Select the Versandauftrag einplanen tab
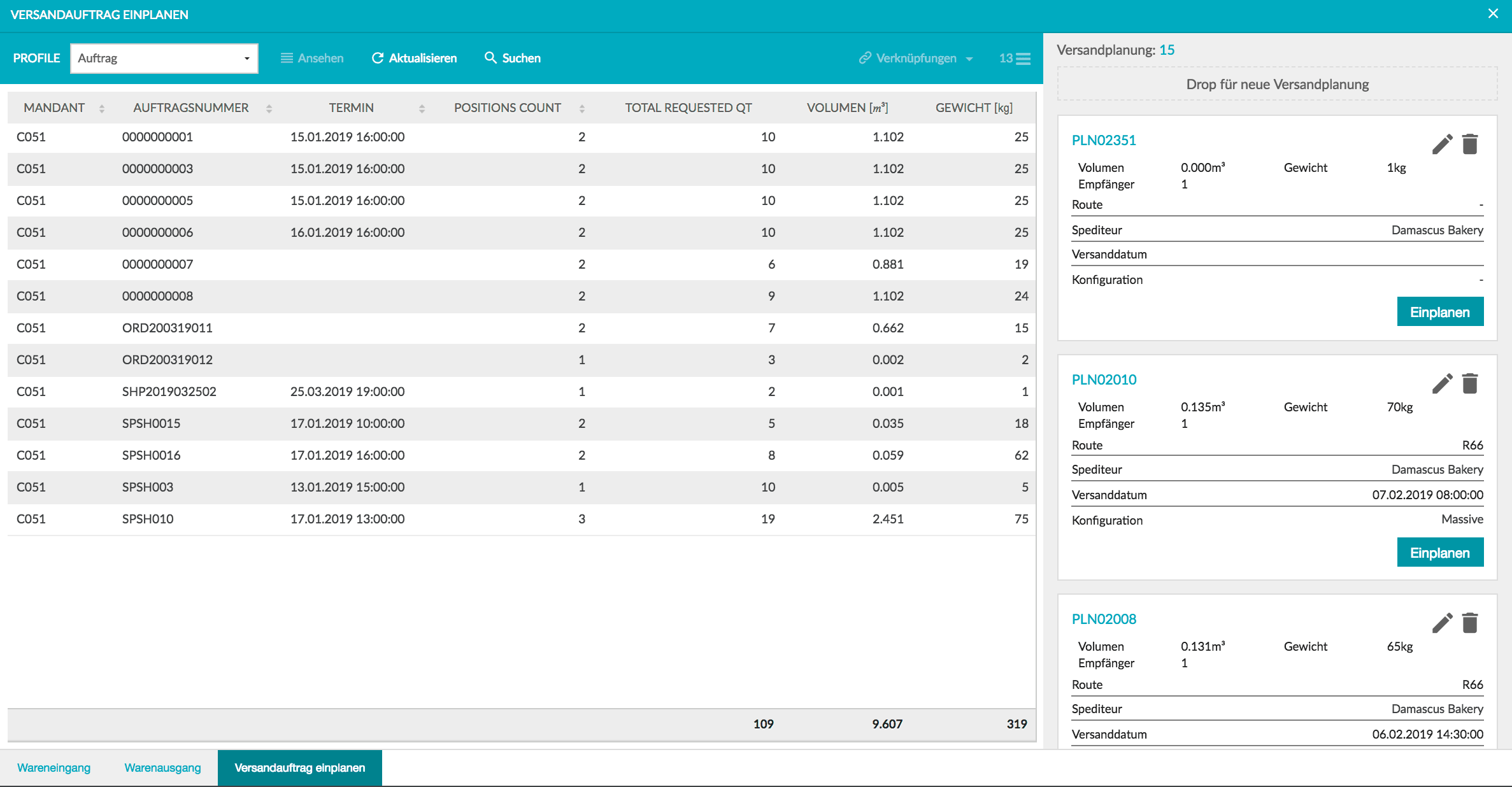The height and width of the screenshot is (787, 1512). [x=300, y=768]
